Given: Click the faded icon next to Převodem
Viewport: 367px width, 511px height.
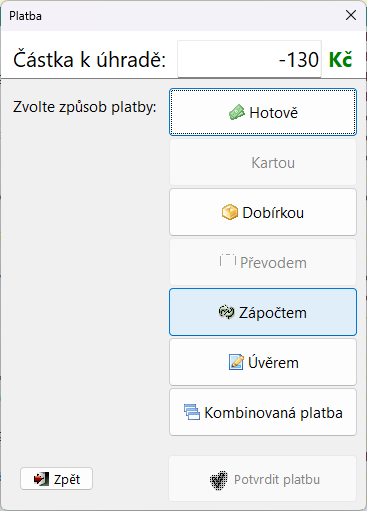Looking at the screenshot, I should 228,261.
